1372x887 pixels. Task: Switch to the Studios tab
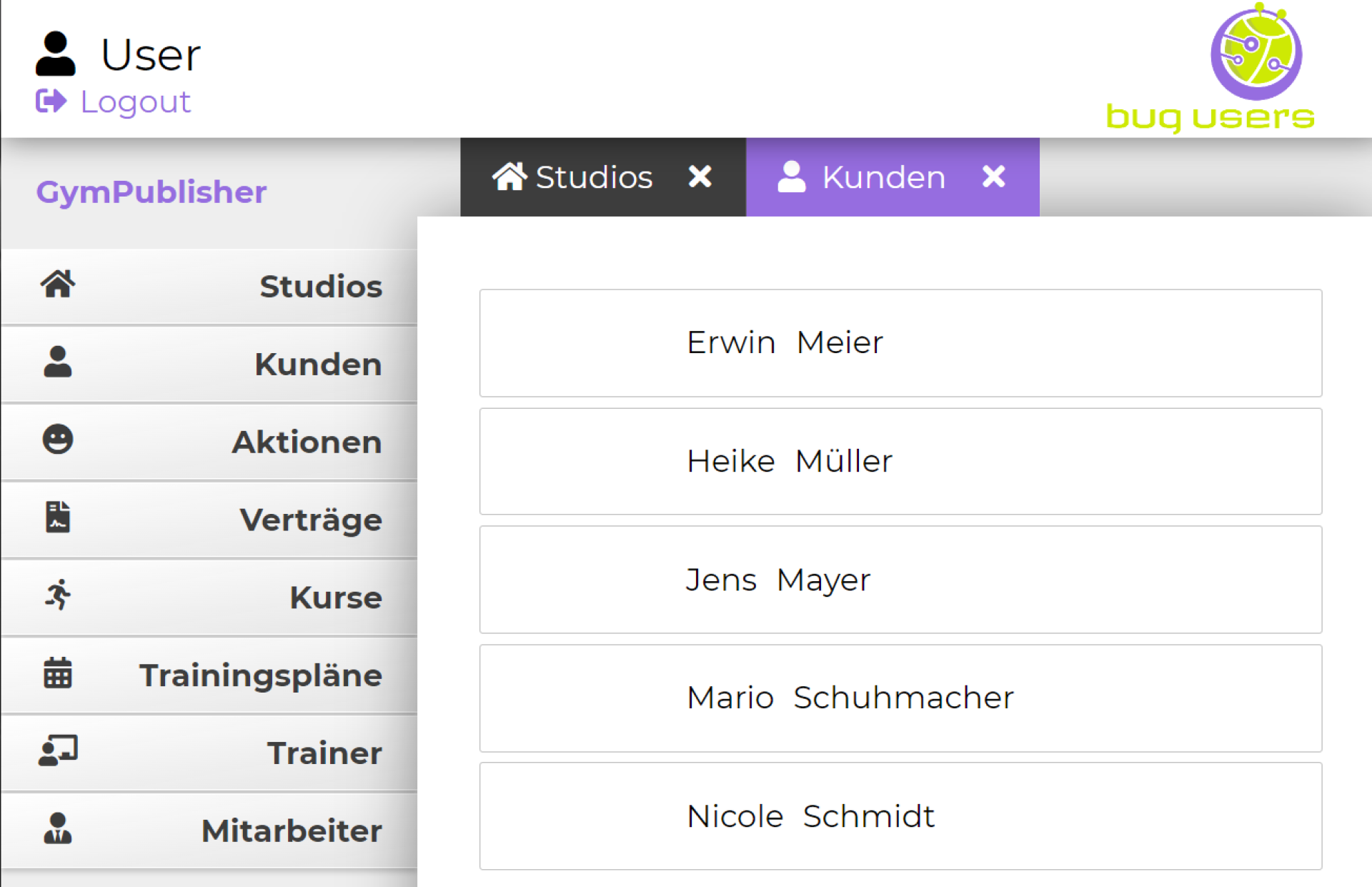point(573,177)
